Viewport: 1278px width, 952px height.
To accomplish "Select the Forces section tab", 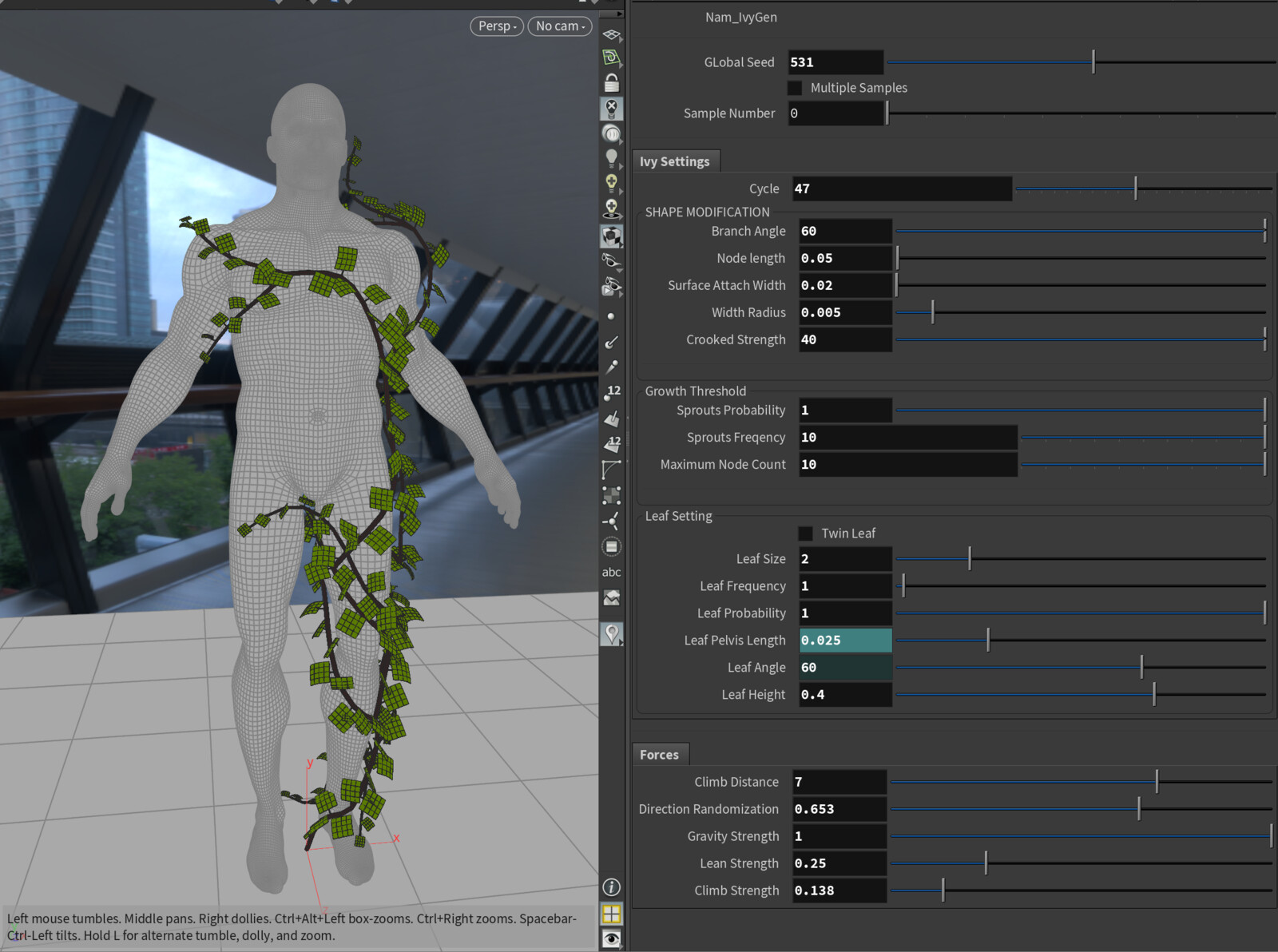I will point(660,754).
